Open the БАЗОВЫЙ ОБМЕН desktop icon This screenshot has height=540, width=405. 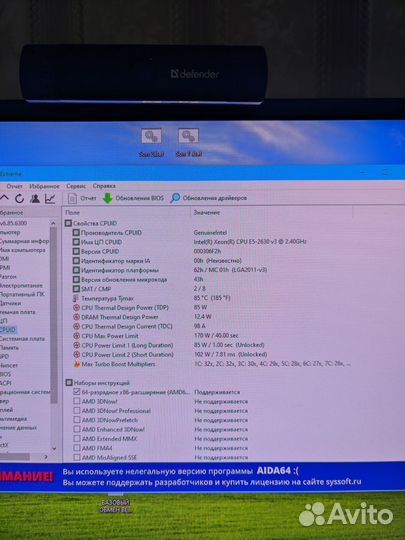point(115,503)
